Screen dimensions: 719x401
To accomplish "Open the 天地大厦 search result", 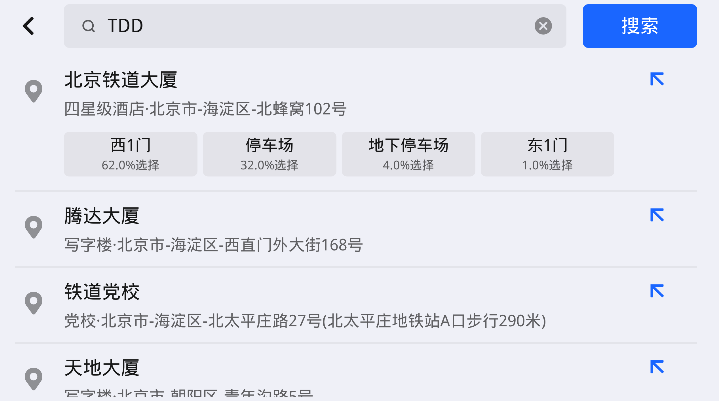I will 300,377.
